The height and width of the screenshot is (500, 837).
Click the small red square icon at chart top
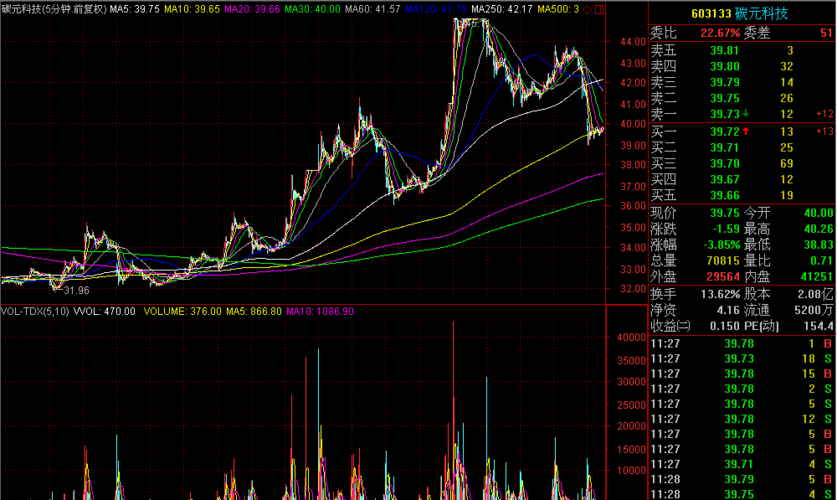pyautogui.click(x=600, y=8)
